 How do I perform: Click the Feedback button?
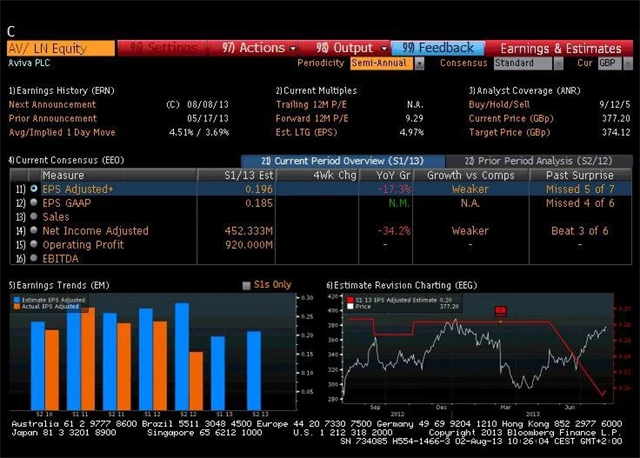439,47
